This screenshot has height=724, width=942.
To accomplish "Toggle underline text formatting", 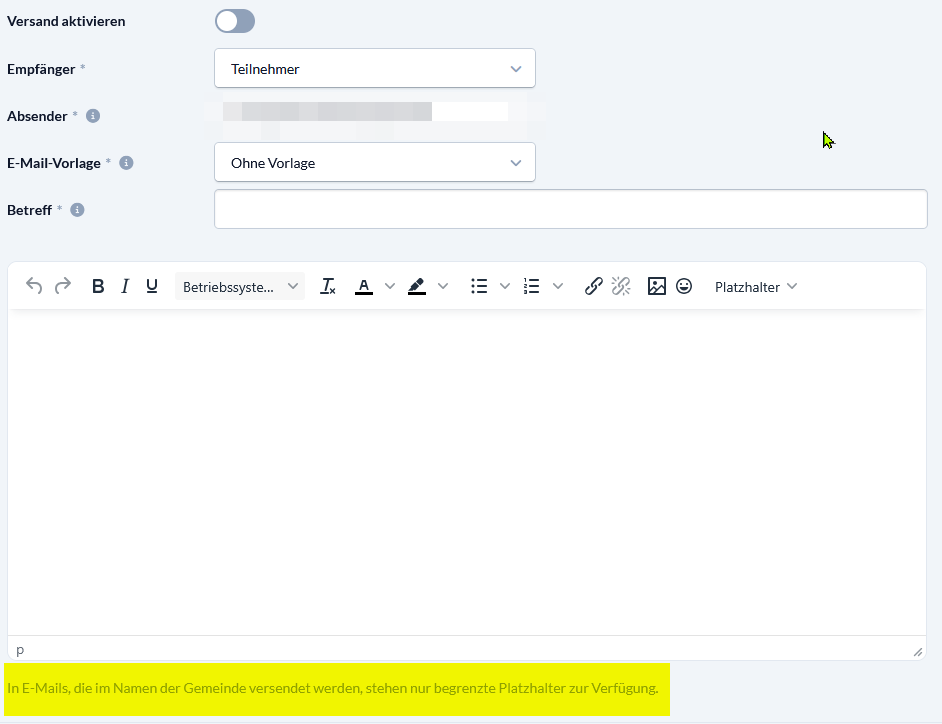I will pyautogui.click(x=152, y=286).
